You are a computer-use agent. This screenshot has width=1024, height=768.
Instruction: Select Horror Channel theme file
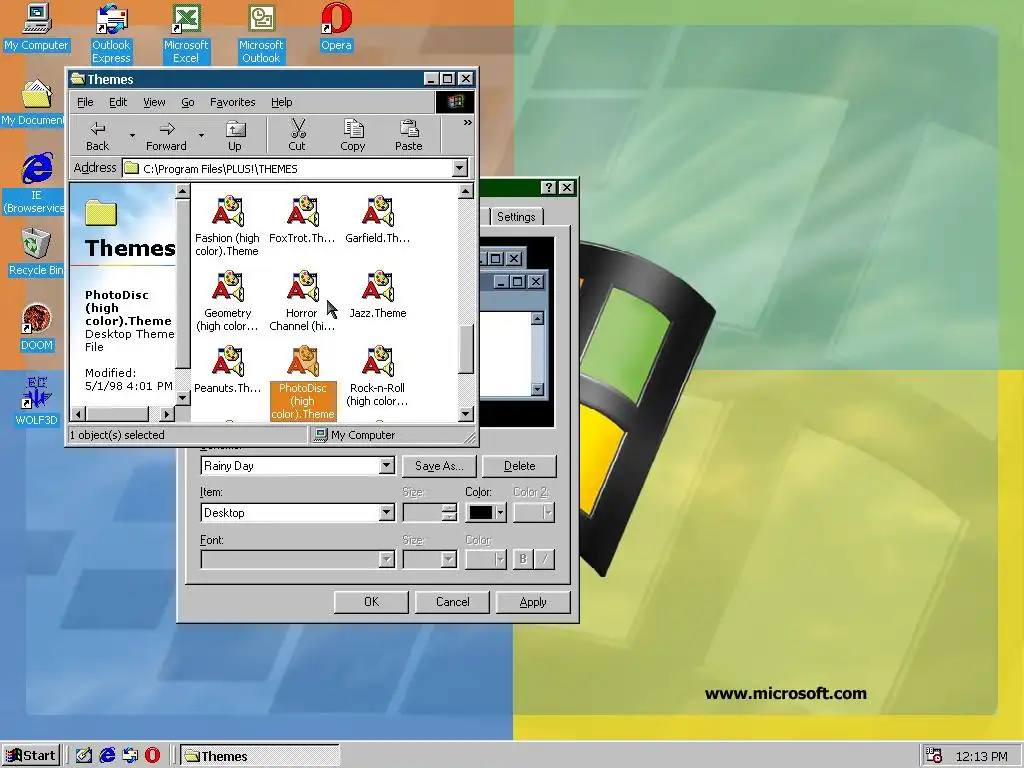click(302, 300)
